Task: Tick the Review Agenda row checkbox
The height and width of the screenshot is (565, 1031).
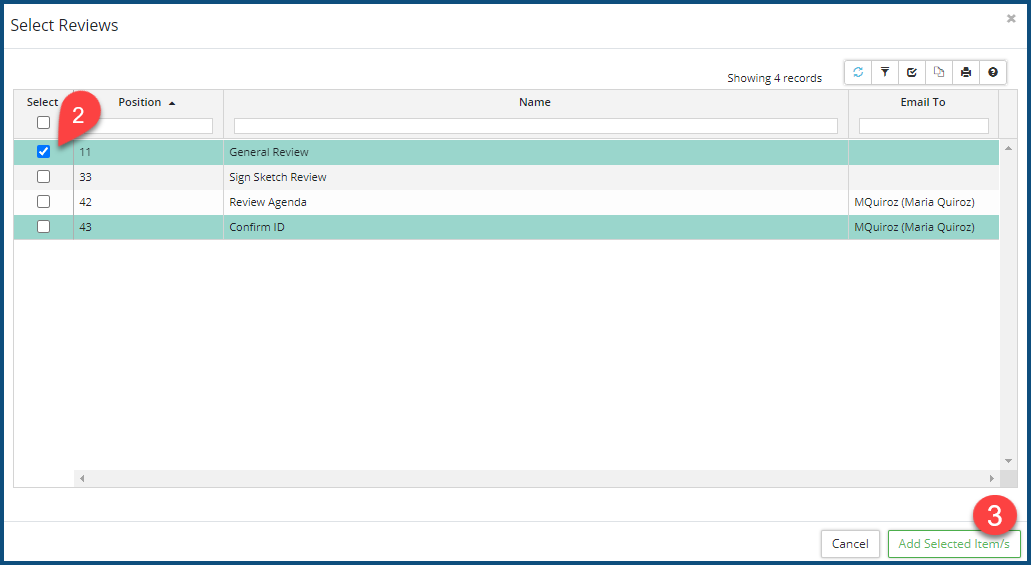Action: tap(43, 202)
